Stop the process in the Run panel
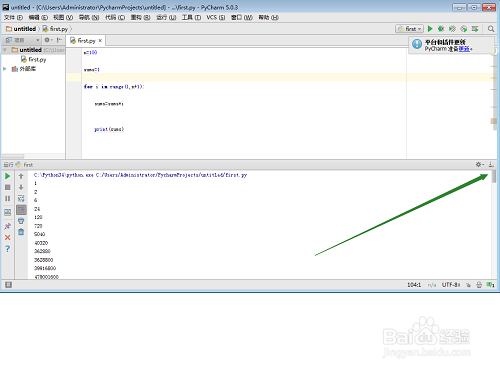The width and height of the screenshot is (500, 370). pyautogui.click(x=7, y=187)
